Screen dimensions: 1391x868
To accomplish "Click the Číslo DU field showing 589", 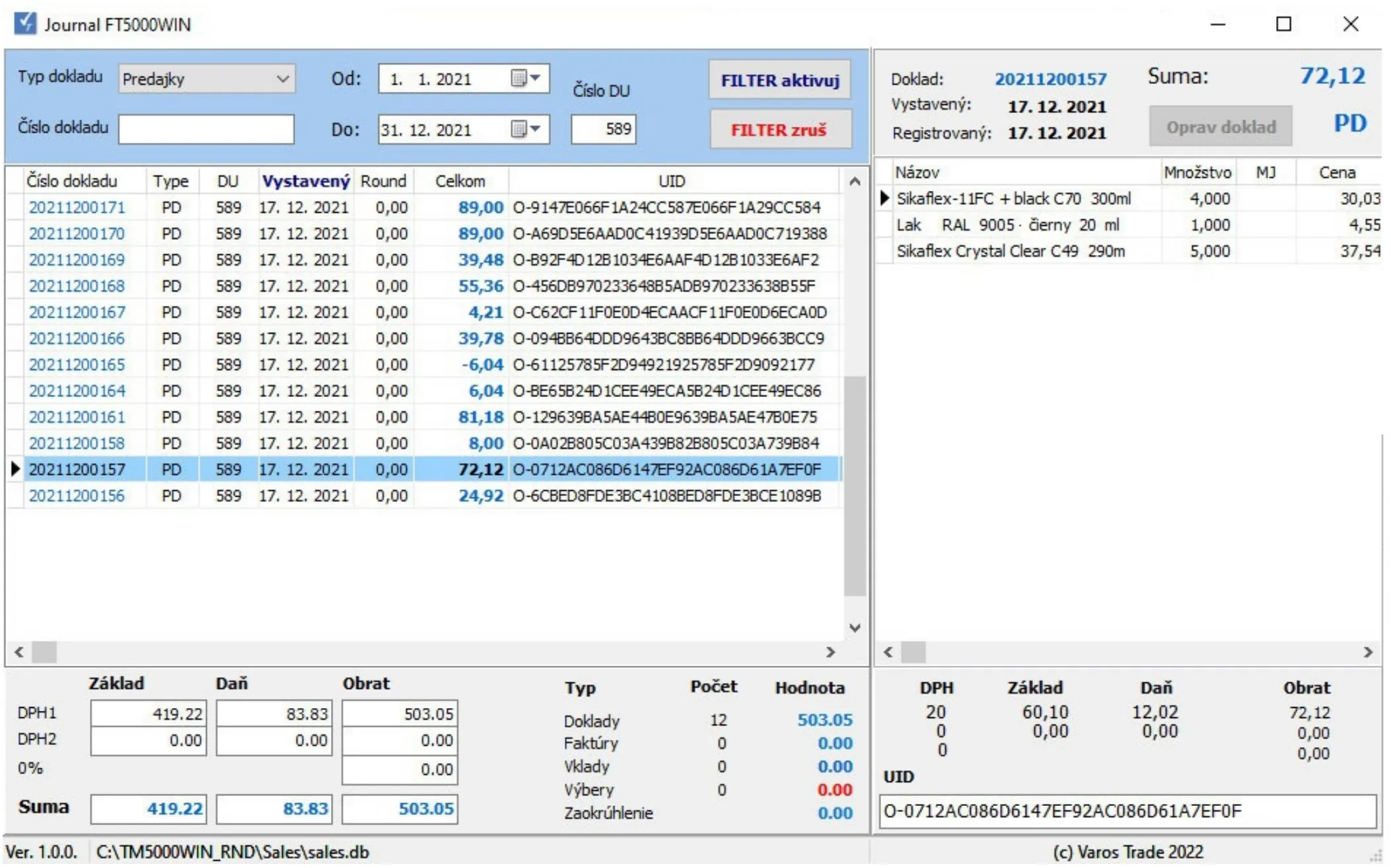I will pos(604,129).
